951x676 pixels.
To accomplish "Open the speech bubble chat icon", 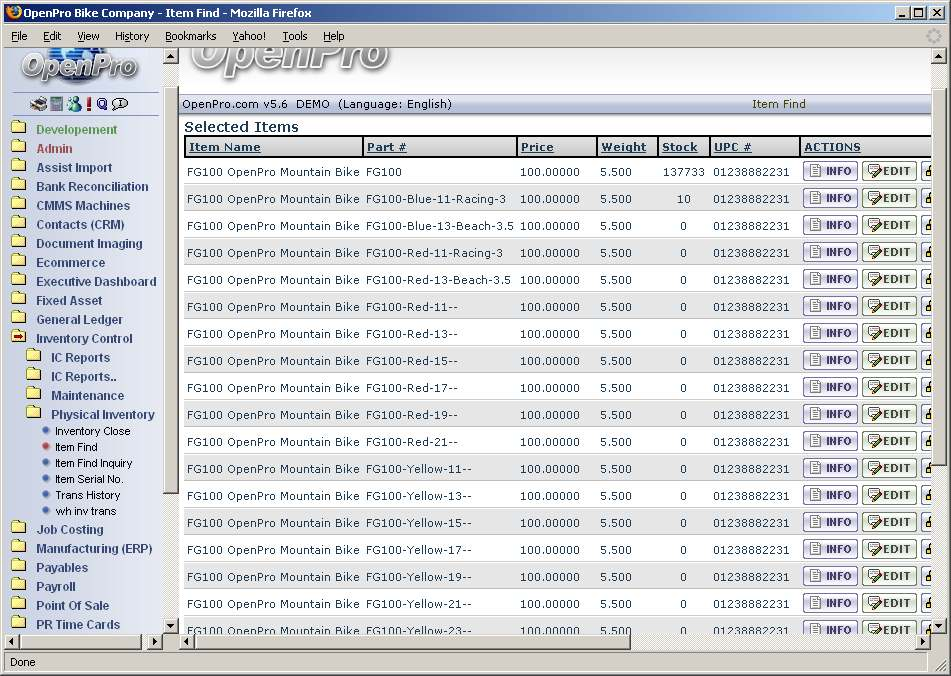I will pyautogui.click(x=120, y=104).
